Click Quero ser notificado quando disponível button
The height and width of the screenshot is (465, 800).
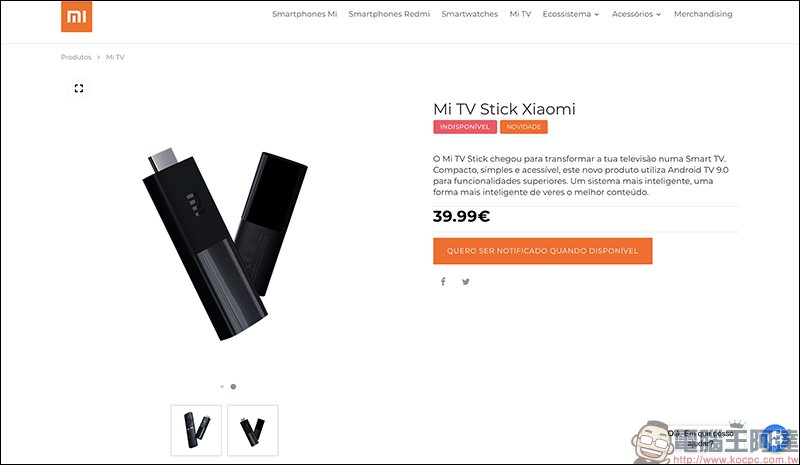coord(542,251)
